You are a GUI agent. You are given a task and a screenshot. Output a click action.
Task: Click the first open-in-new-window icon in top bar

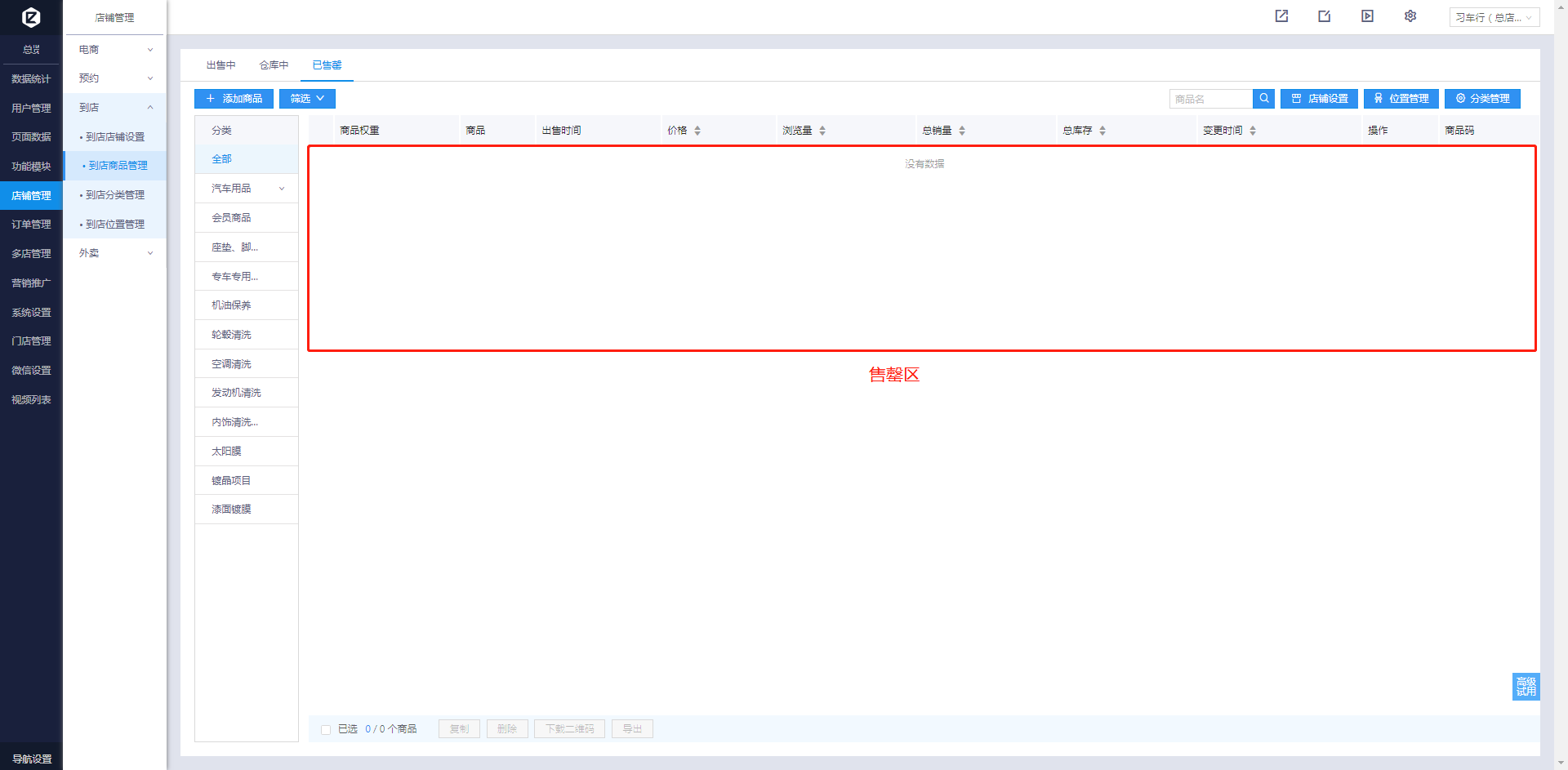coord(1281,16)
